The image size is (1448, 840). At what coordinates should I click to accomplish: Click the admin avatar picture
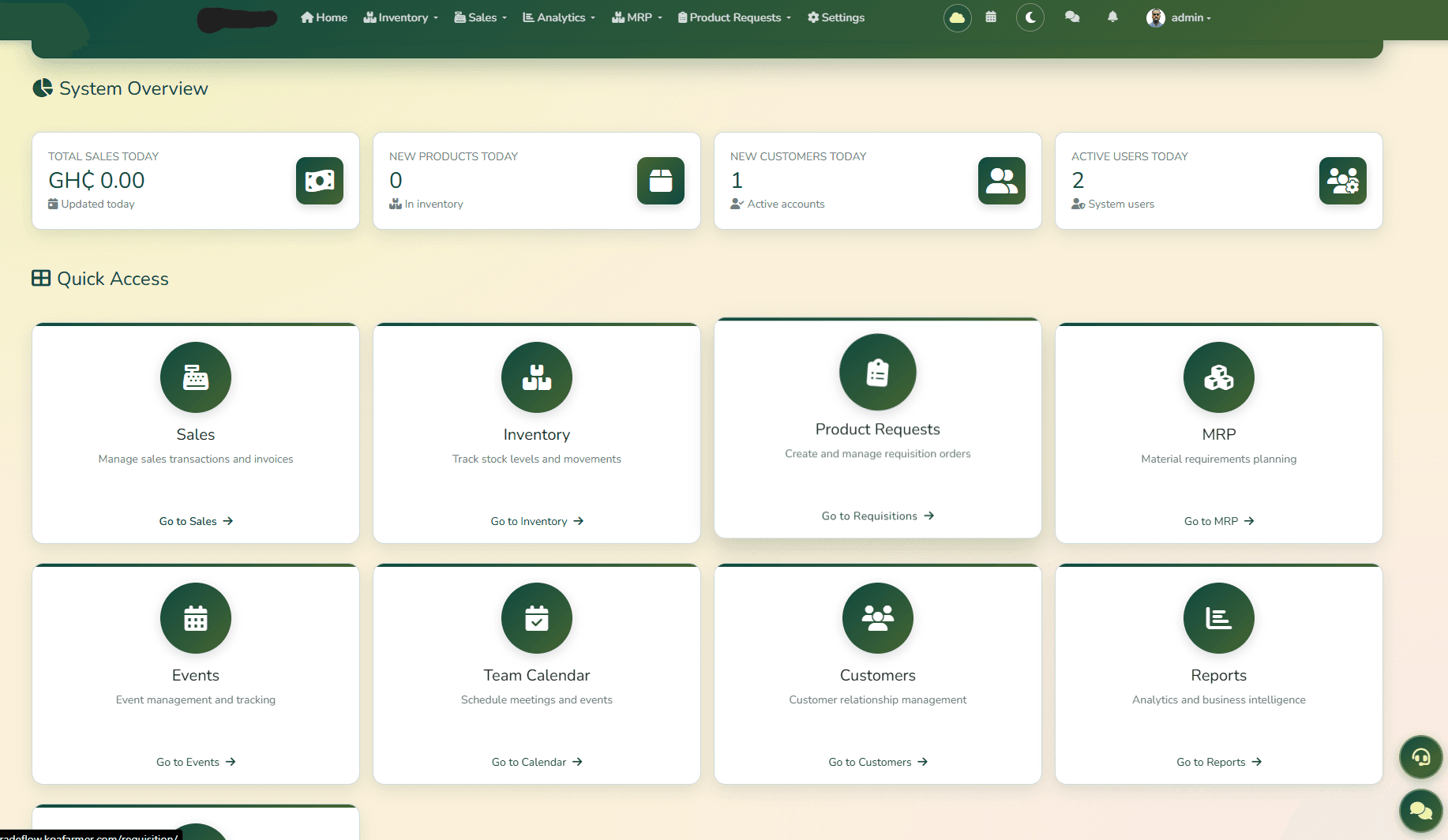coord(1156,17)
